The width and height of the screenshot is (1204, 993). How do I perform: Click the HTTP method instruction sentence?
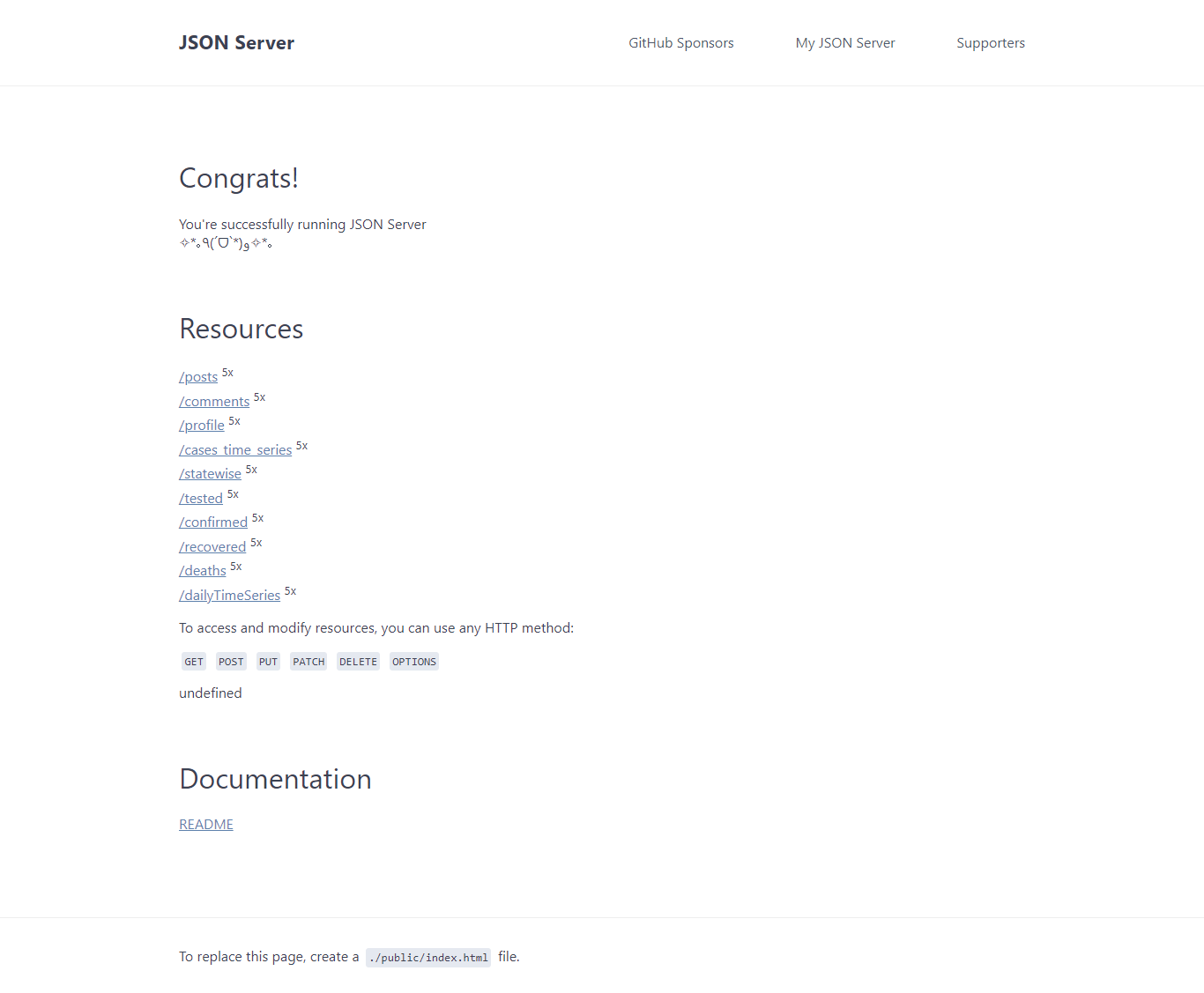pyautogui.click(x=376, y=628)
